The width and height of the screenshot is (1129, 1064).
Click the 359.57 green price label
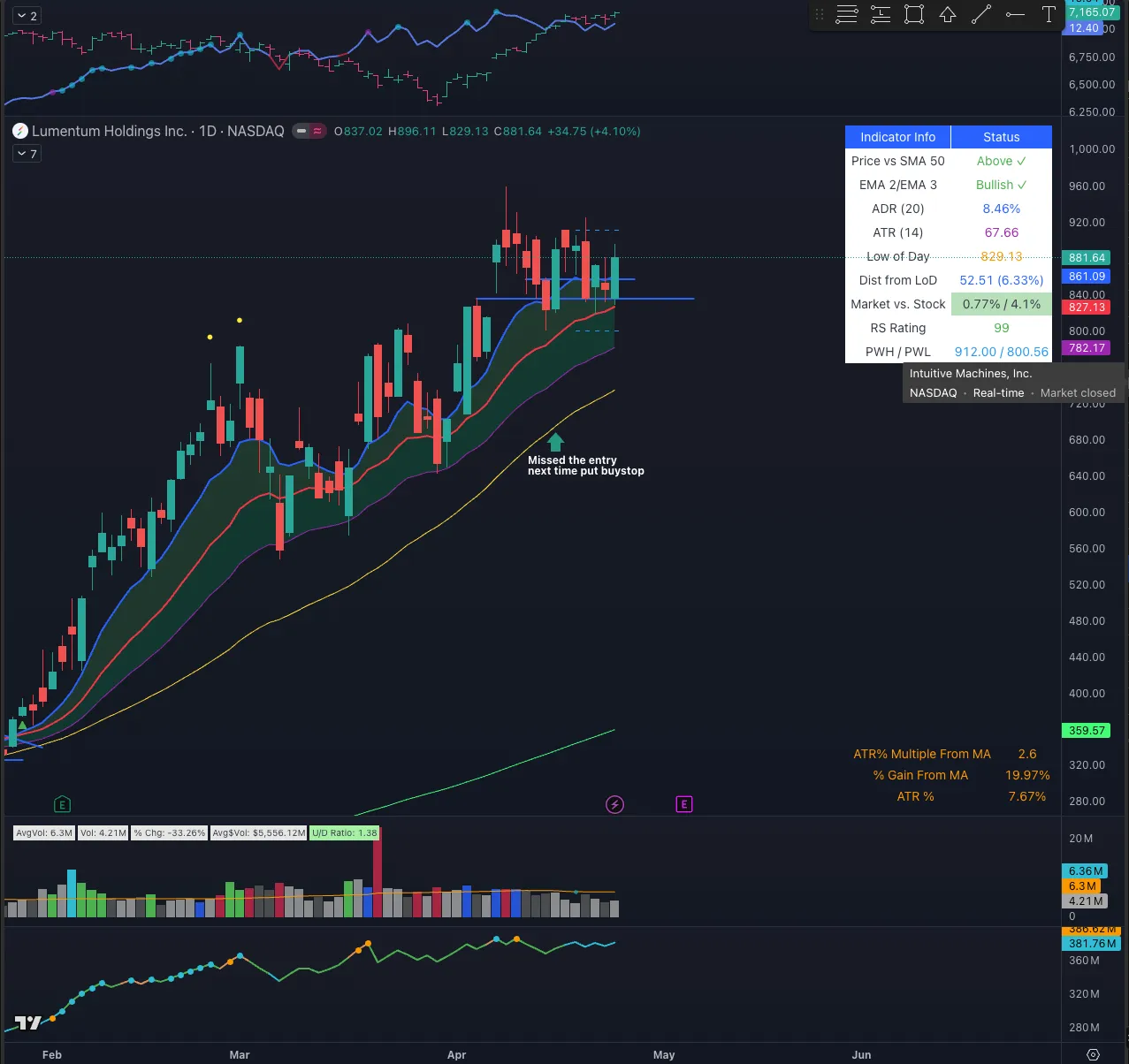pos(1087,731)
